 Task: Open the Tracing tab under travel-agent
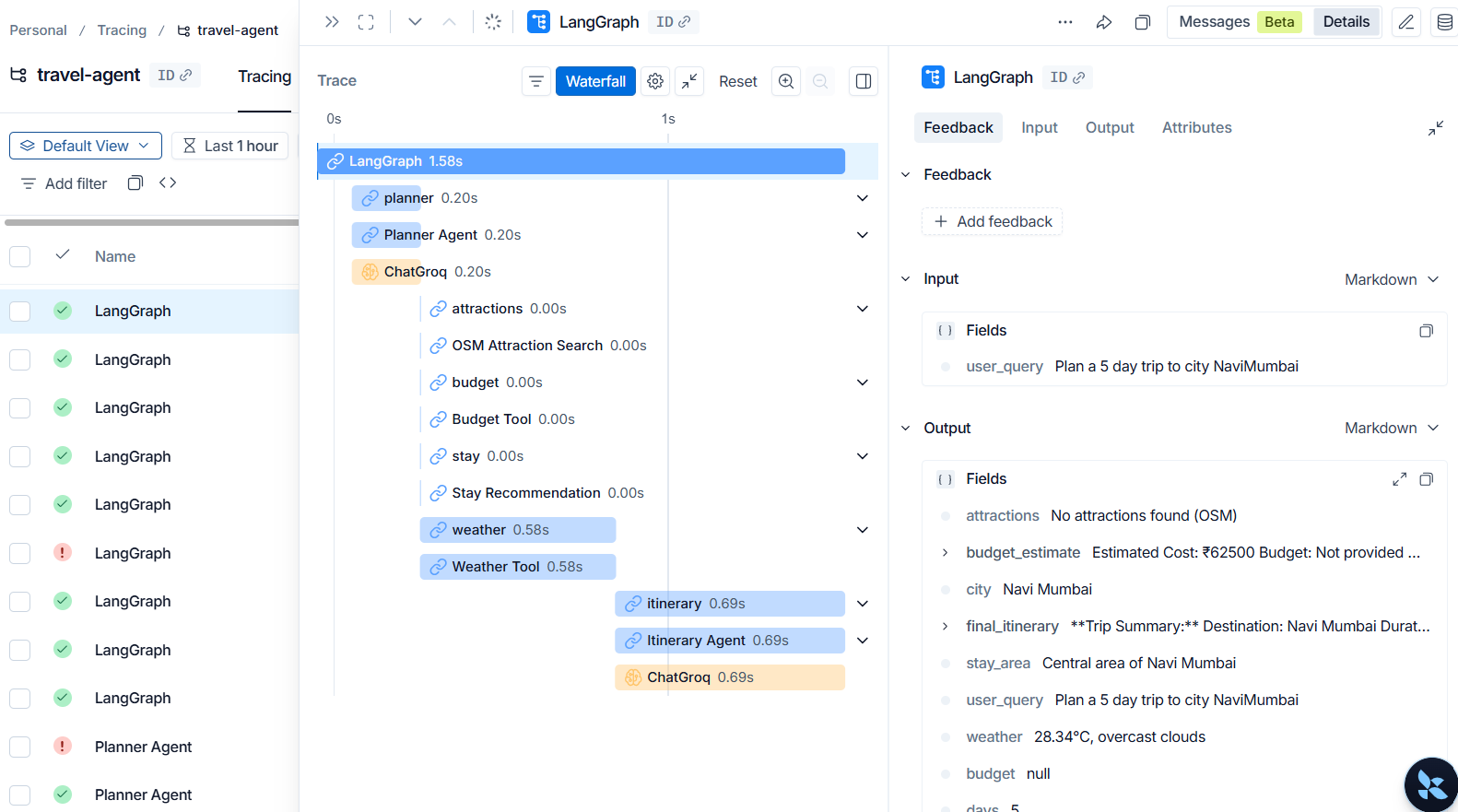pos(265,76)
